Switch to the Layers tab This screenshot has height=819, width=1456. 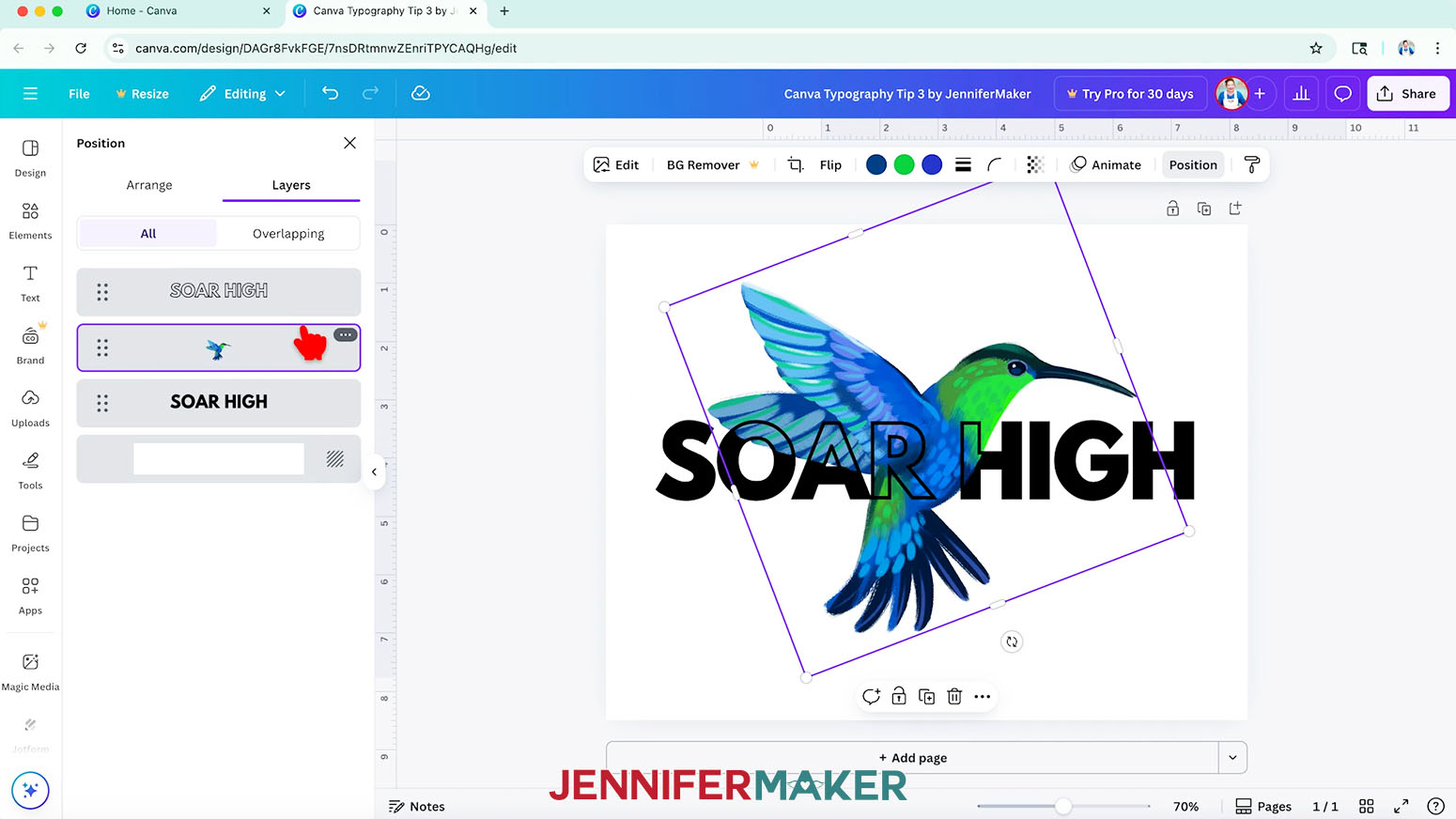click(291, 185)
